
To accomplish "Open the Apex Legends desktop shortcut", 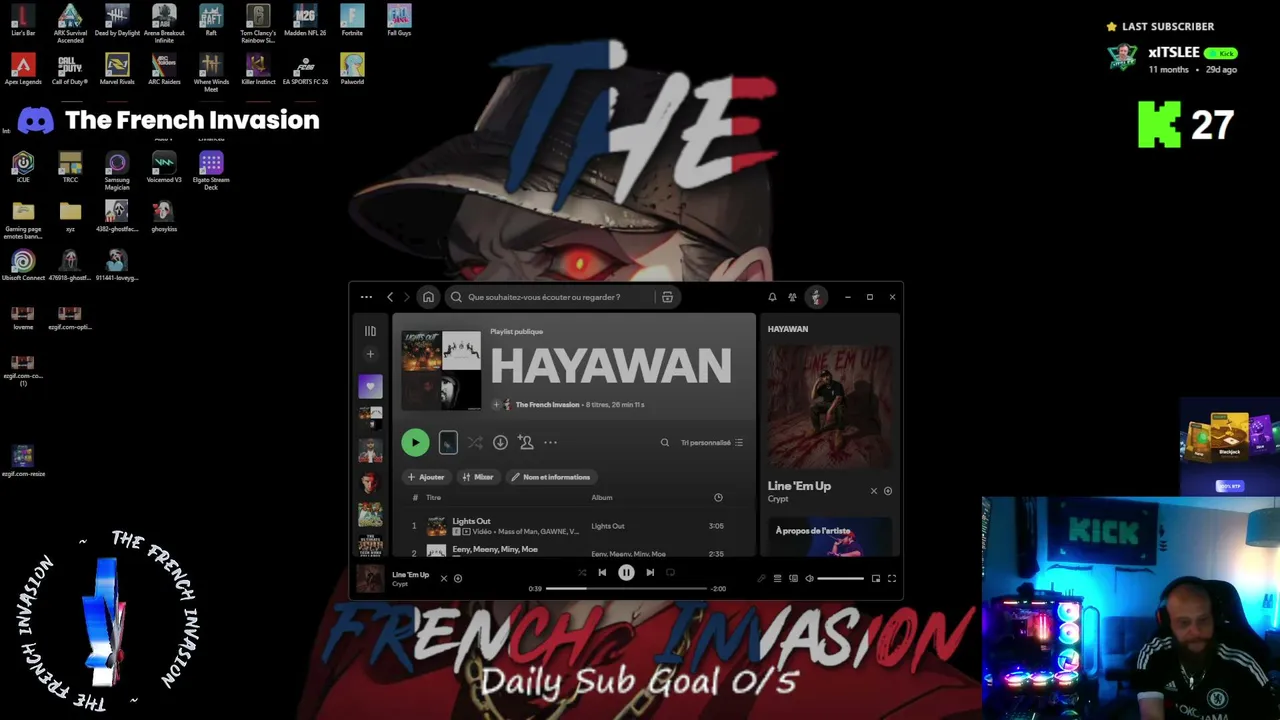I will pos(23,69).
